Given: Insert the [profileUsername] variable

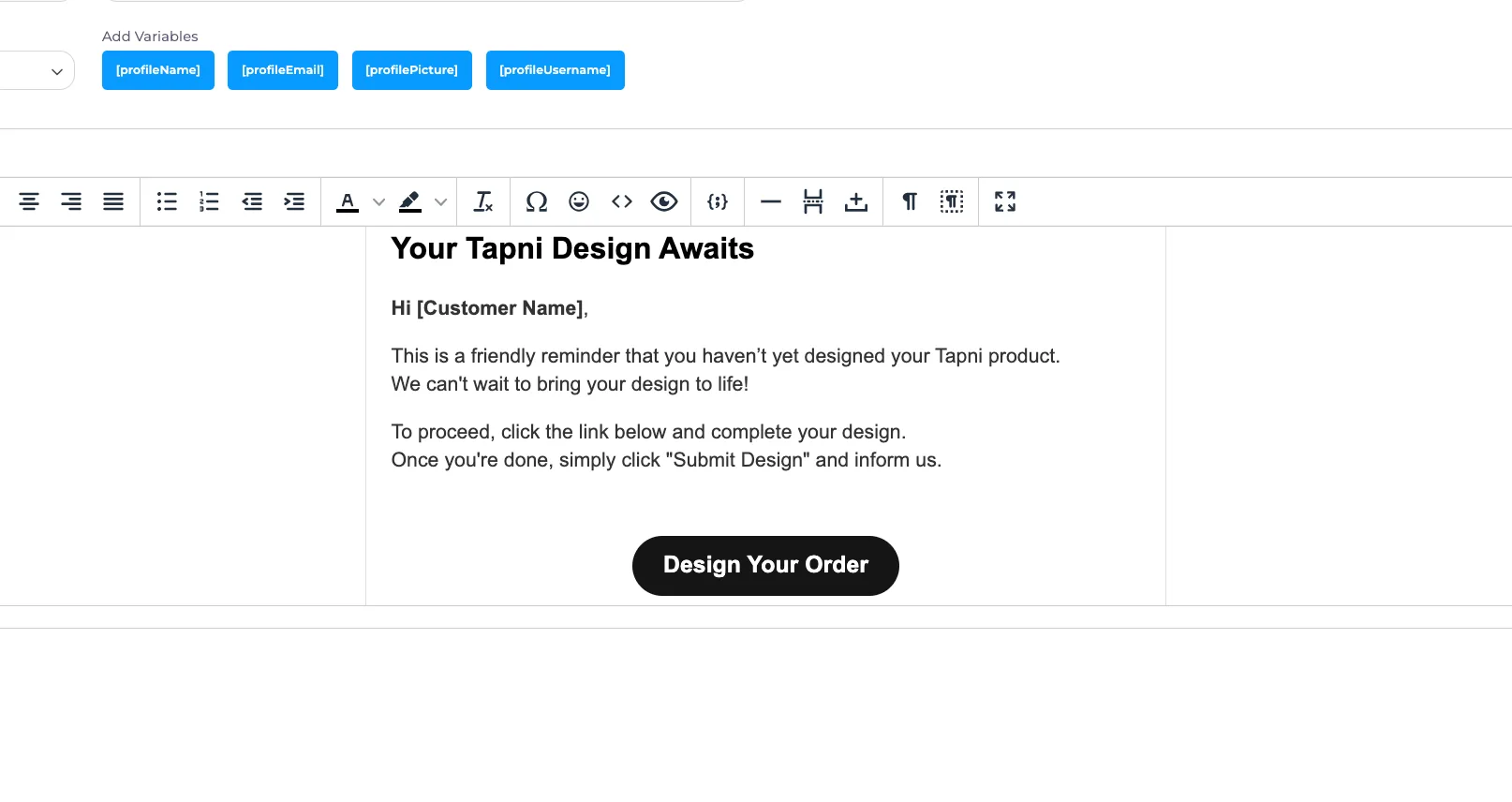Looking at the screenshot, I should tap(556, 70).
